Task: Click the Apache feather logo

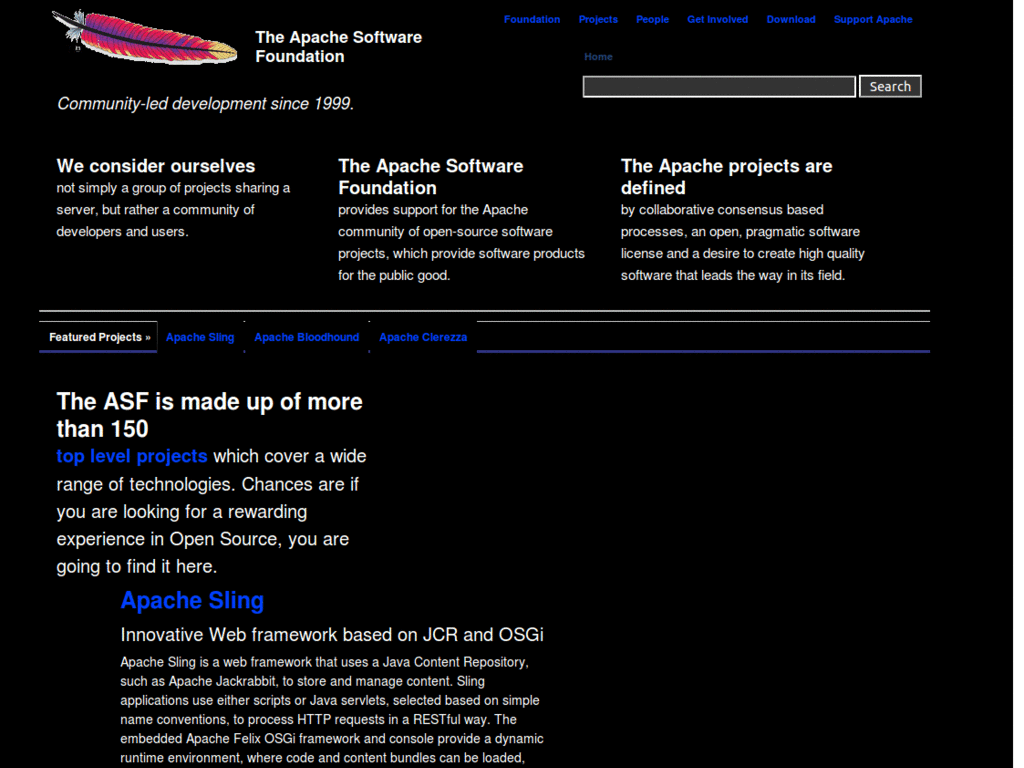Action: click(144, 37)
